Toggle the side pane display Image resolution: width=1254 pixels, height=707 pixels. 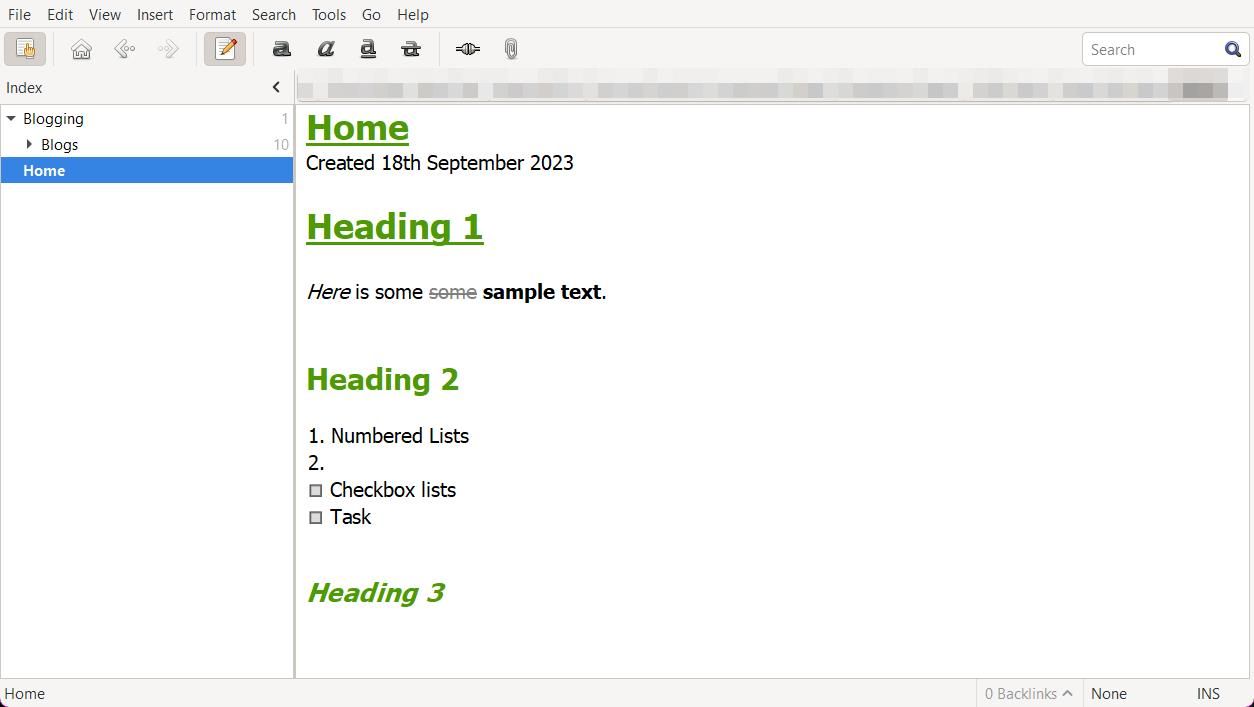tap(25, 49)
